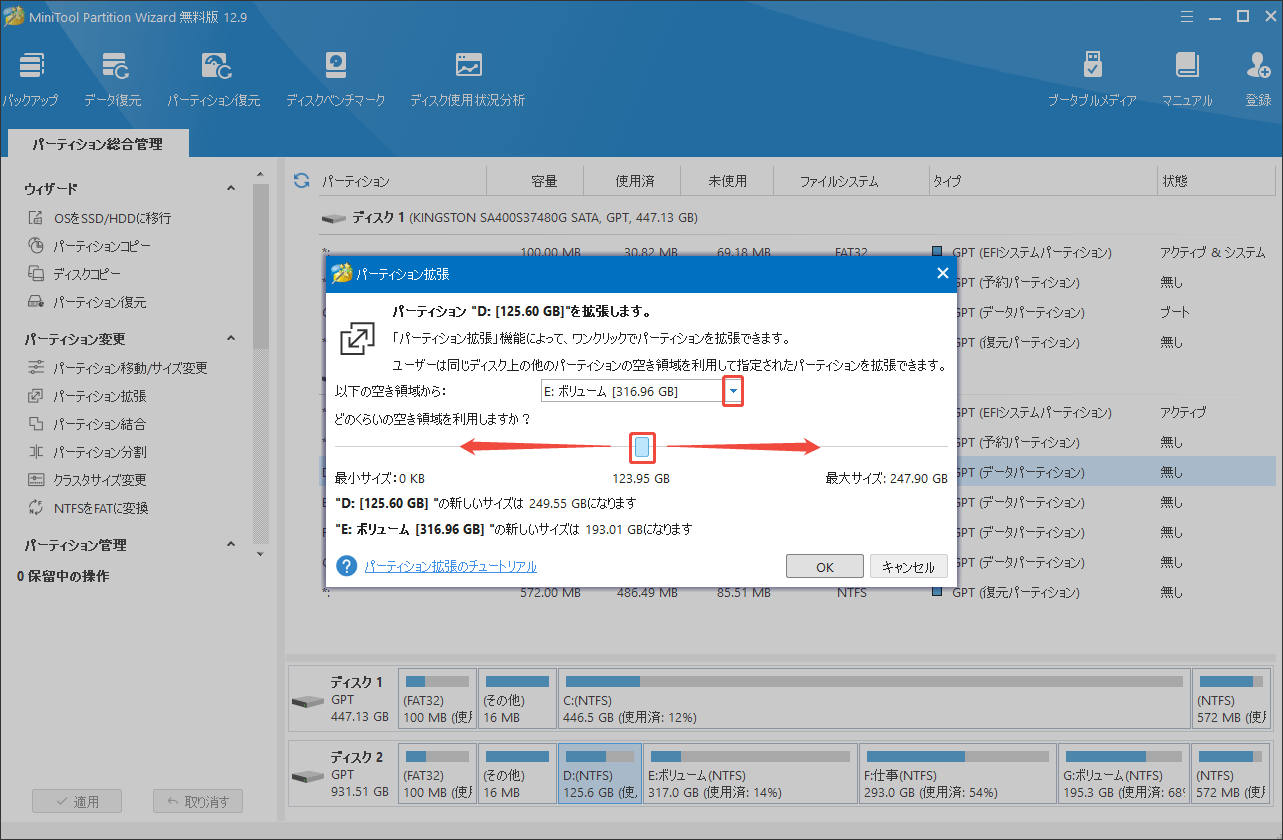Select the D:(NTFS) 125.6 GB partition block
The height and width of the screenshot is (840, 1283).
pyautogui.click(x=599, y=774)
